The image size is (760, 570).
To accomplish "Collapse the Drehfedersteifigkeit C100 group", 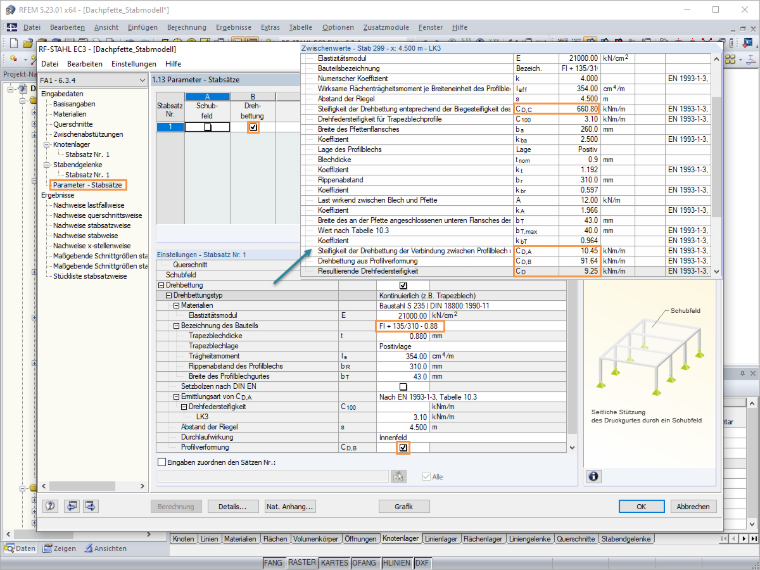I will 184,407.
